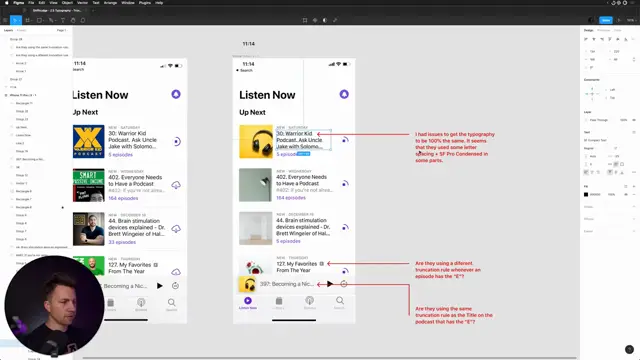
Task: Click the black fill color swatch
Action: point(586,194)
